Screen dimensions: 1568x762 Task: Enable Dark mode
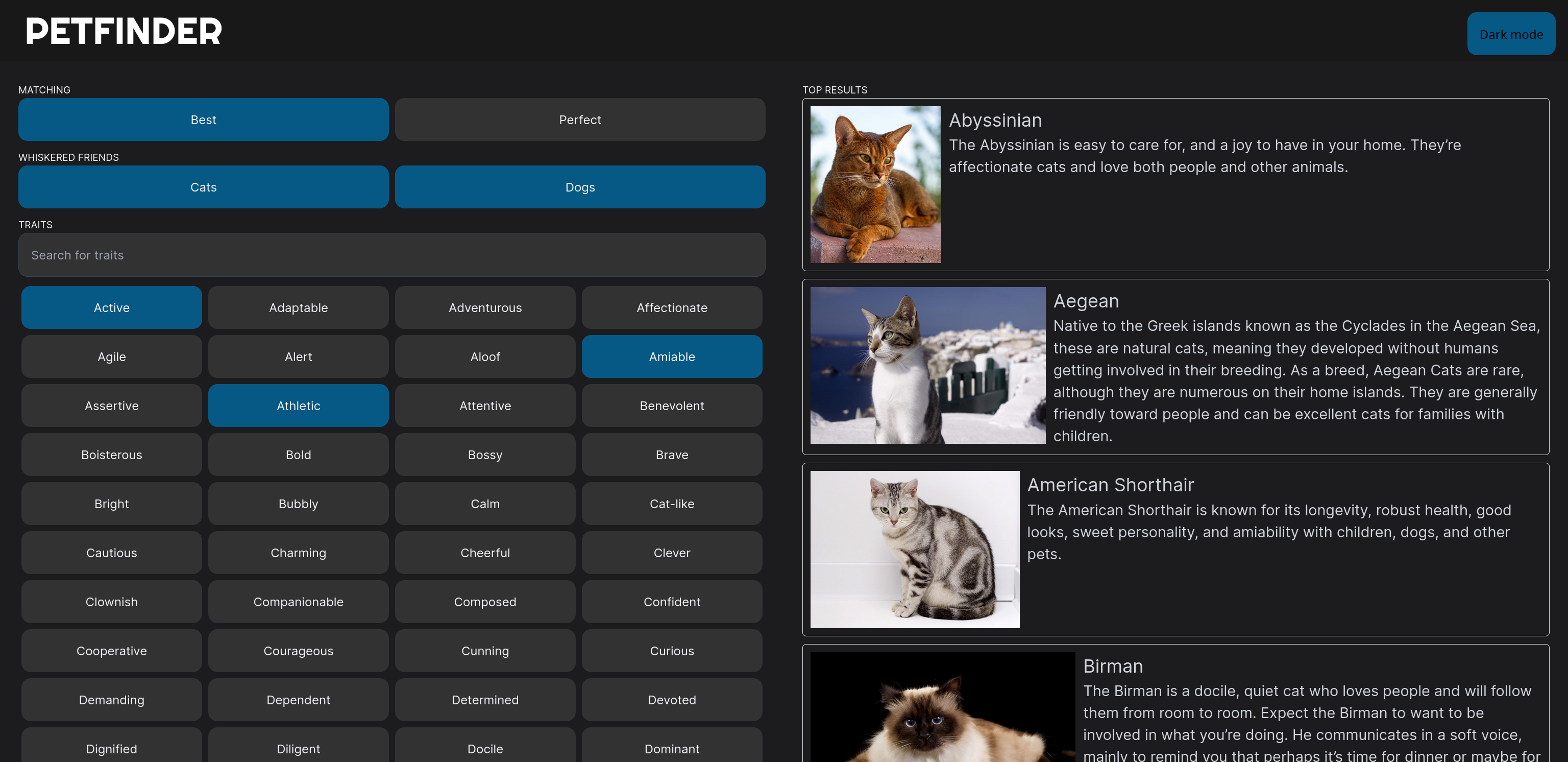(x=1511, y=34)
